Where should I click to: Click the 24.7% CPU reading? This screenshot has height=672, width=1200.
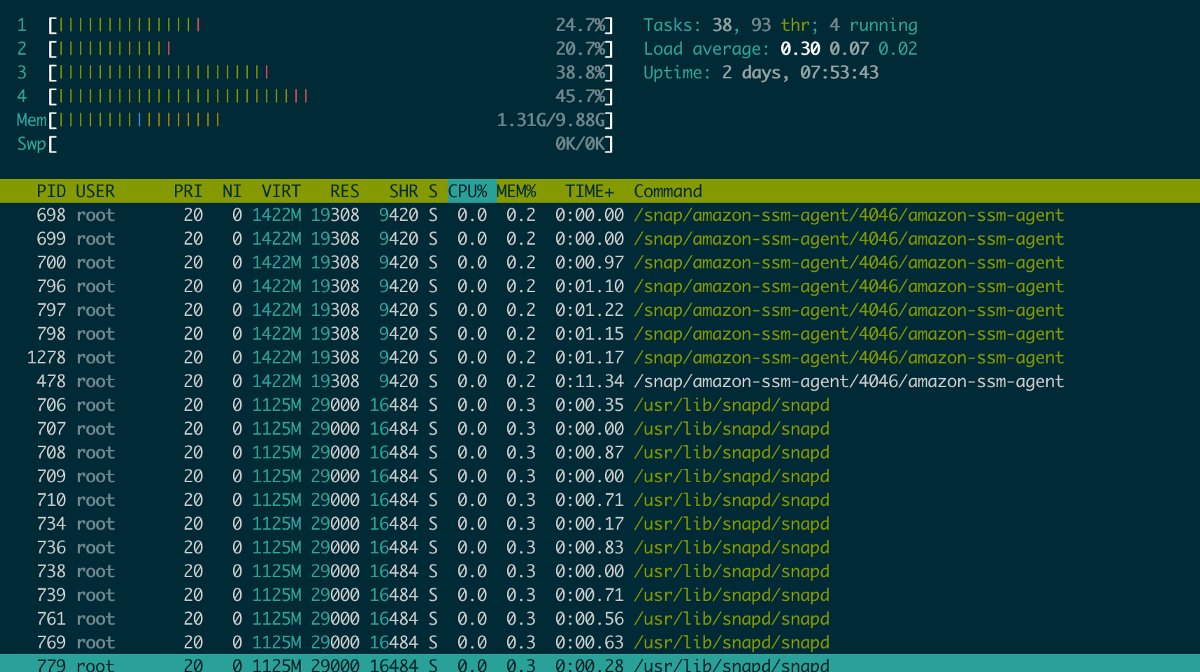581,24
